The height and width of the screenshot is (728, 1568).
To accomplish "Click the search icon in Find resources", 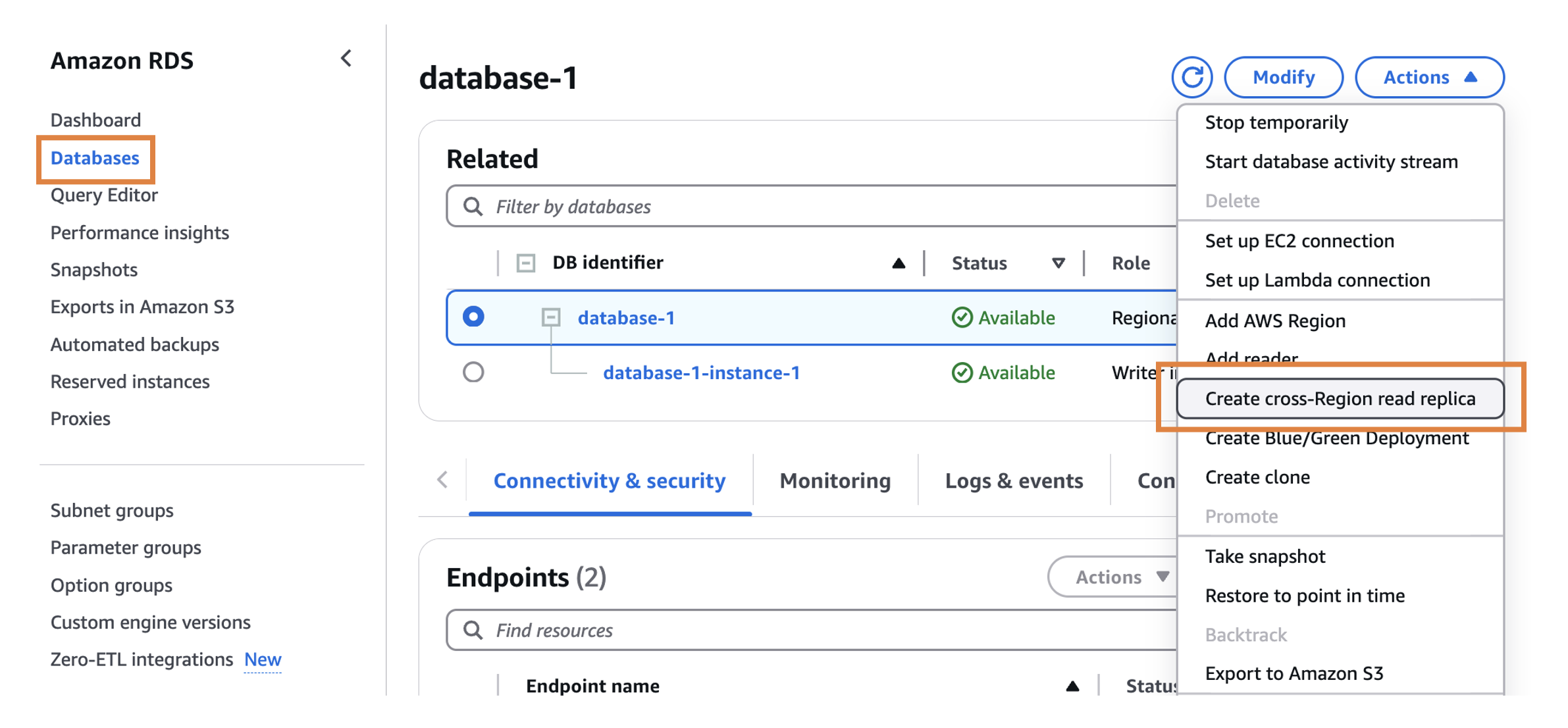I will [x=472, y=630].
